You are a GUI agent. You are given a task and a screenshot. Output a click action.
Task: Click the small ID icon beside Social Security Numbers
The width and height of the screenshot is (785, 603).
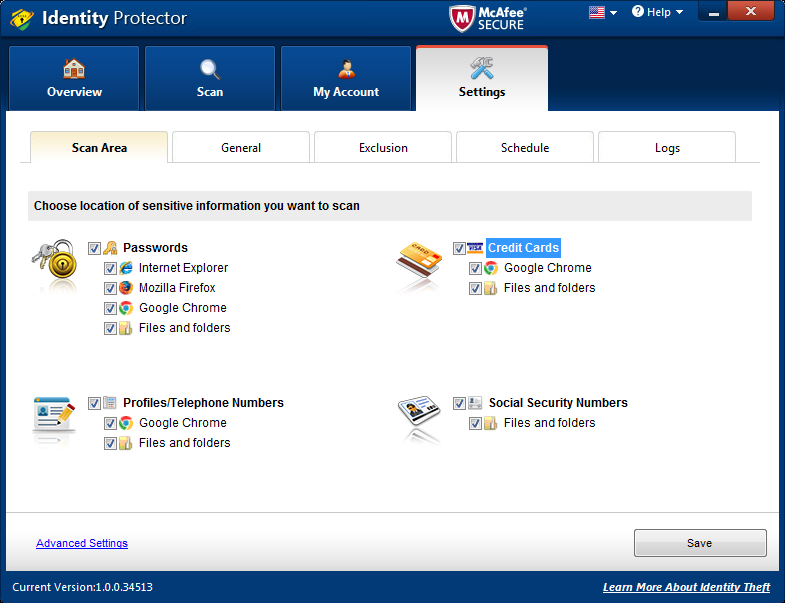coord(475,403)
